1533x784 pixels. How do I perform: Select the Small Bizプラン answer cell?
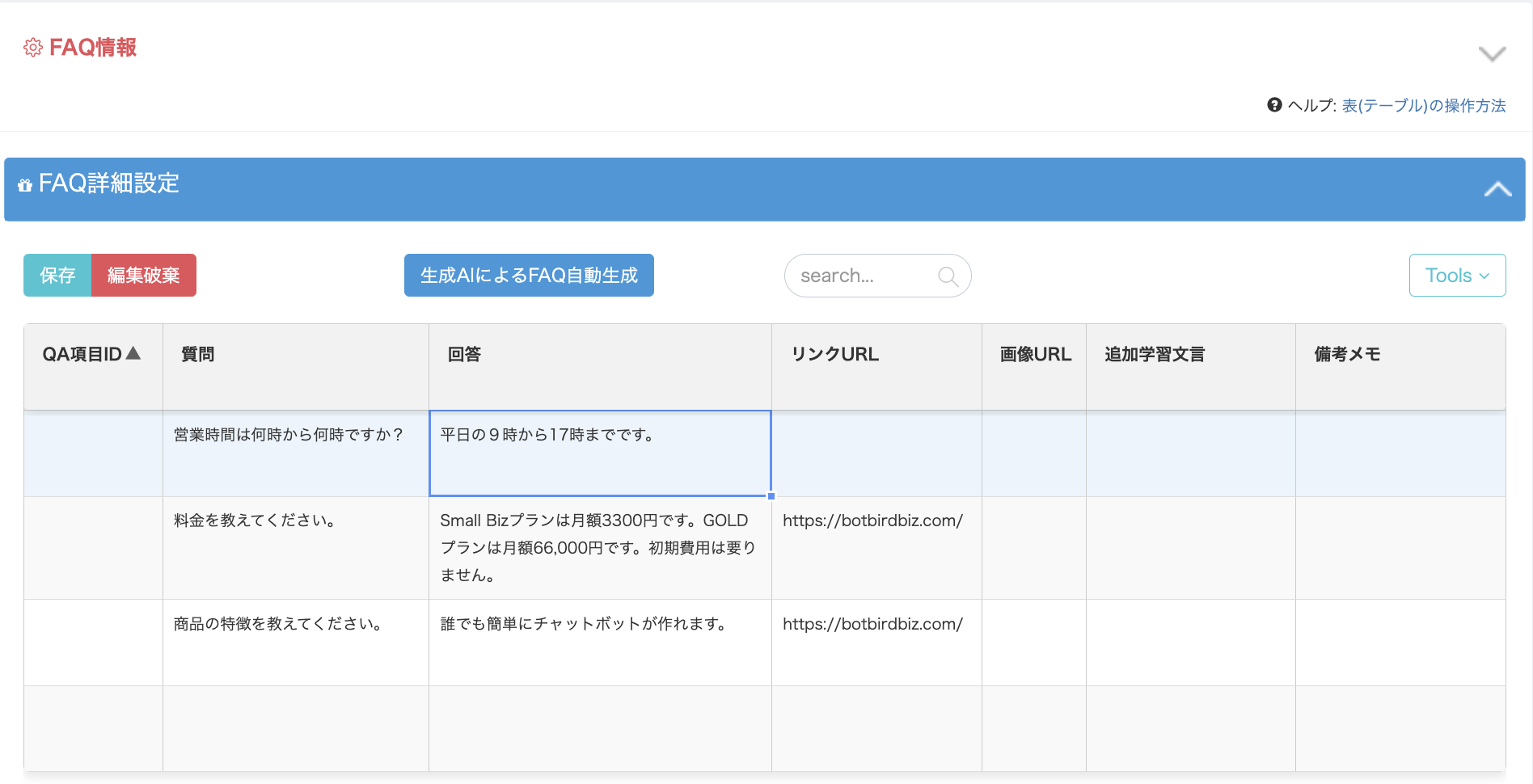point(600,548)
